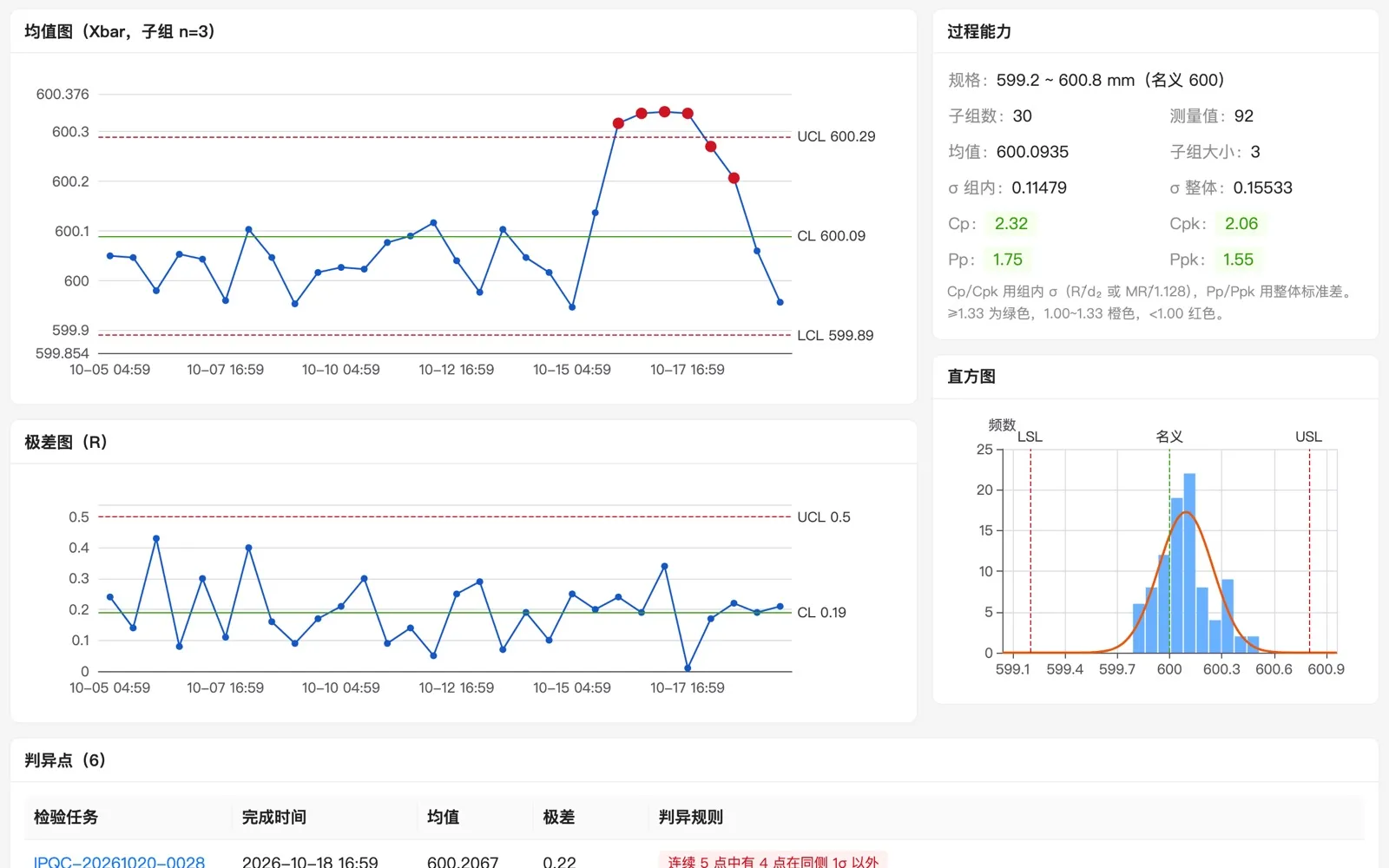
Task: Click the σ 整体 value 0.15533
Action: pos(1262,187)
